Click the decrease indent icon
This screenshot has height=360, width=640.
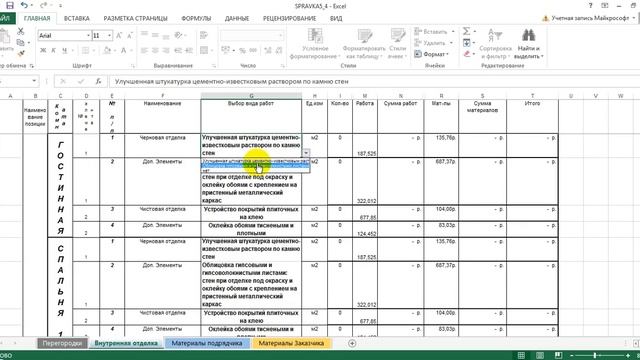click(178, 51)
